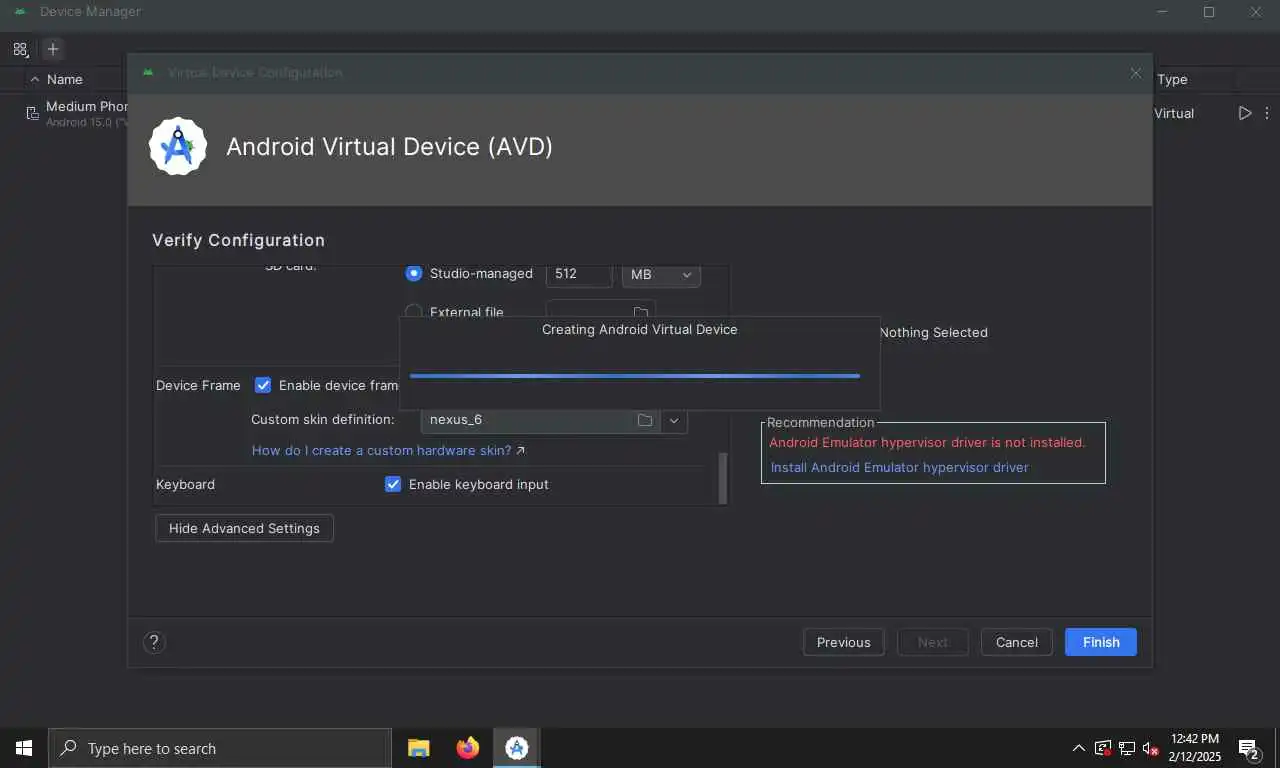Viewport: 1280px width, 768px height.
Task: Toggle Enable device frame checkbox
Action: point(263,385)
